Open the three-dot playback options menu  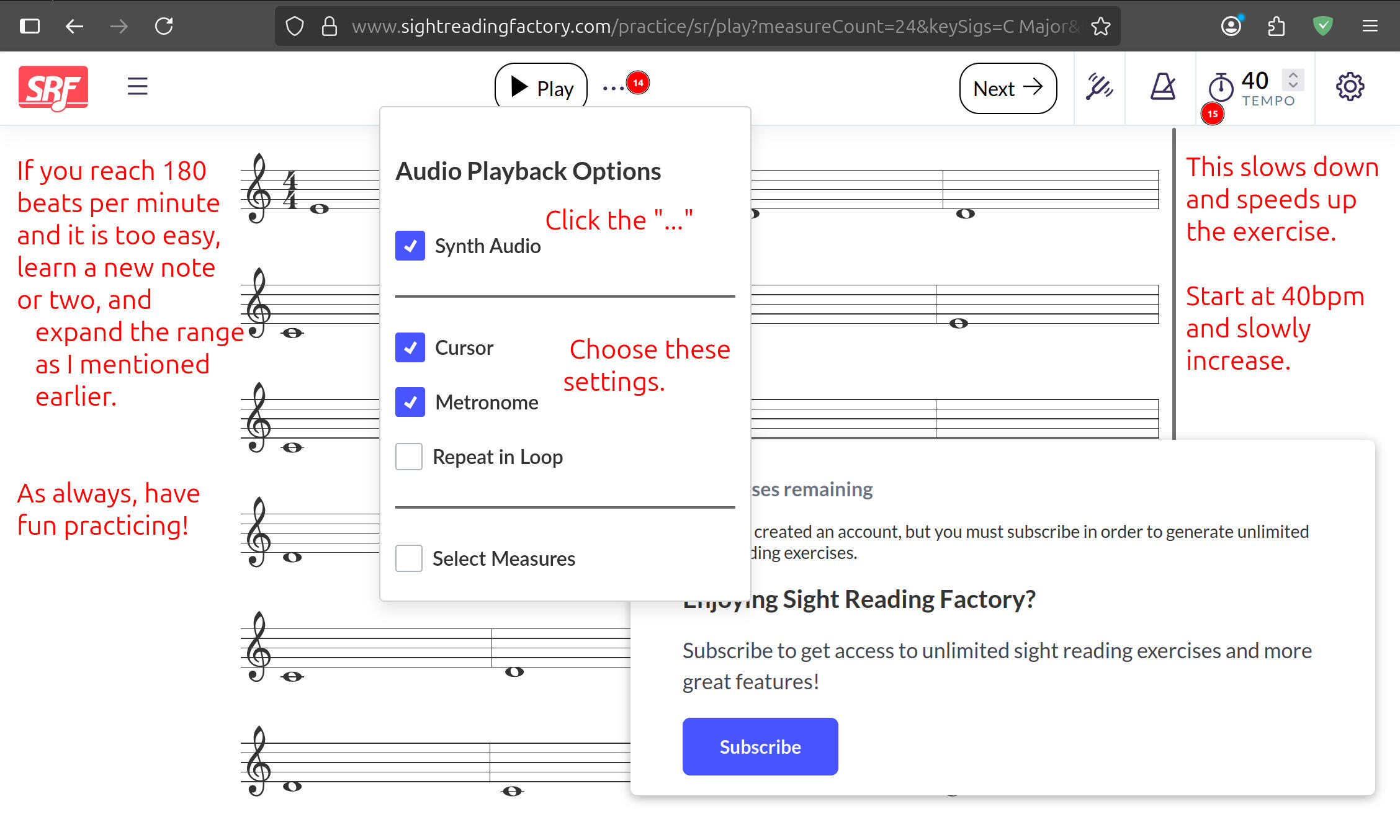coord(613,88)
